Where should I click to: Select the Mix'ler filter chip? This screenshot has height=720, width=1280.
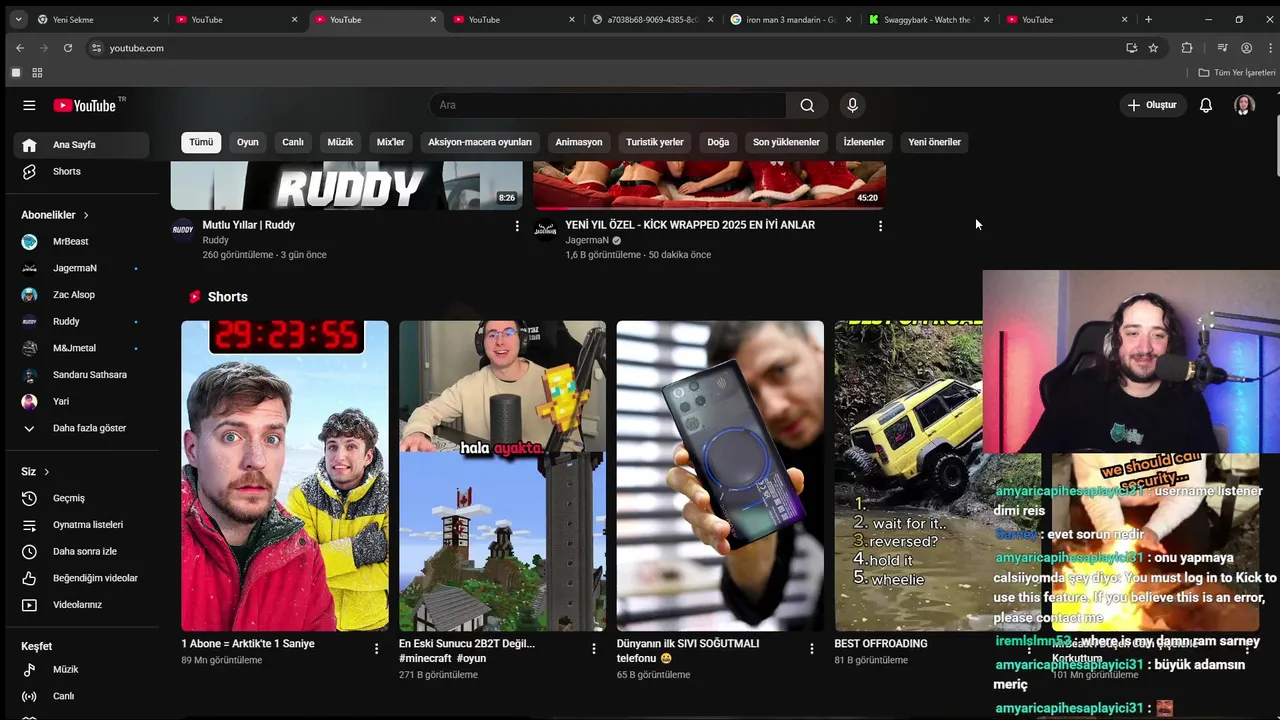(x=391, y=142)
